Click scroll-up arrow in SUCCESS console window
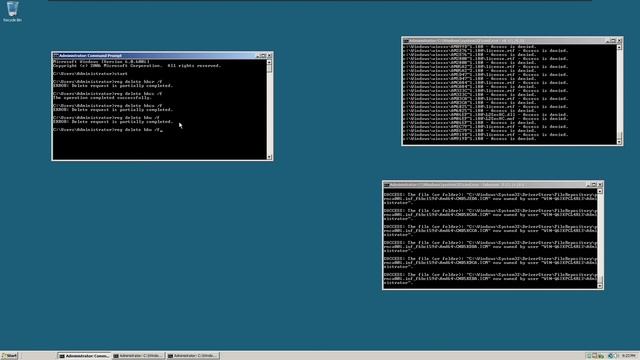The image size is (640, 360). click(x=600, y=191)
